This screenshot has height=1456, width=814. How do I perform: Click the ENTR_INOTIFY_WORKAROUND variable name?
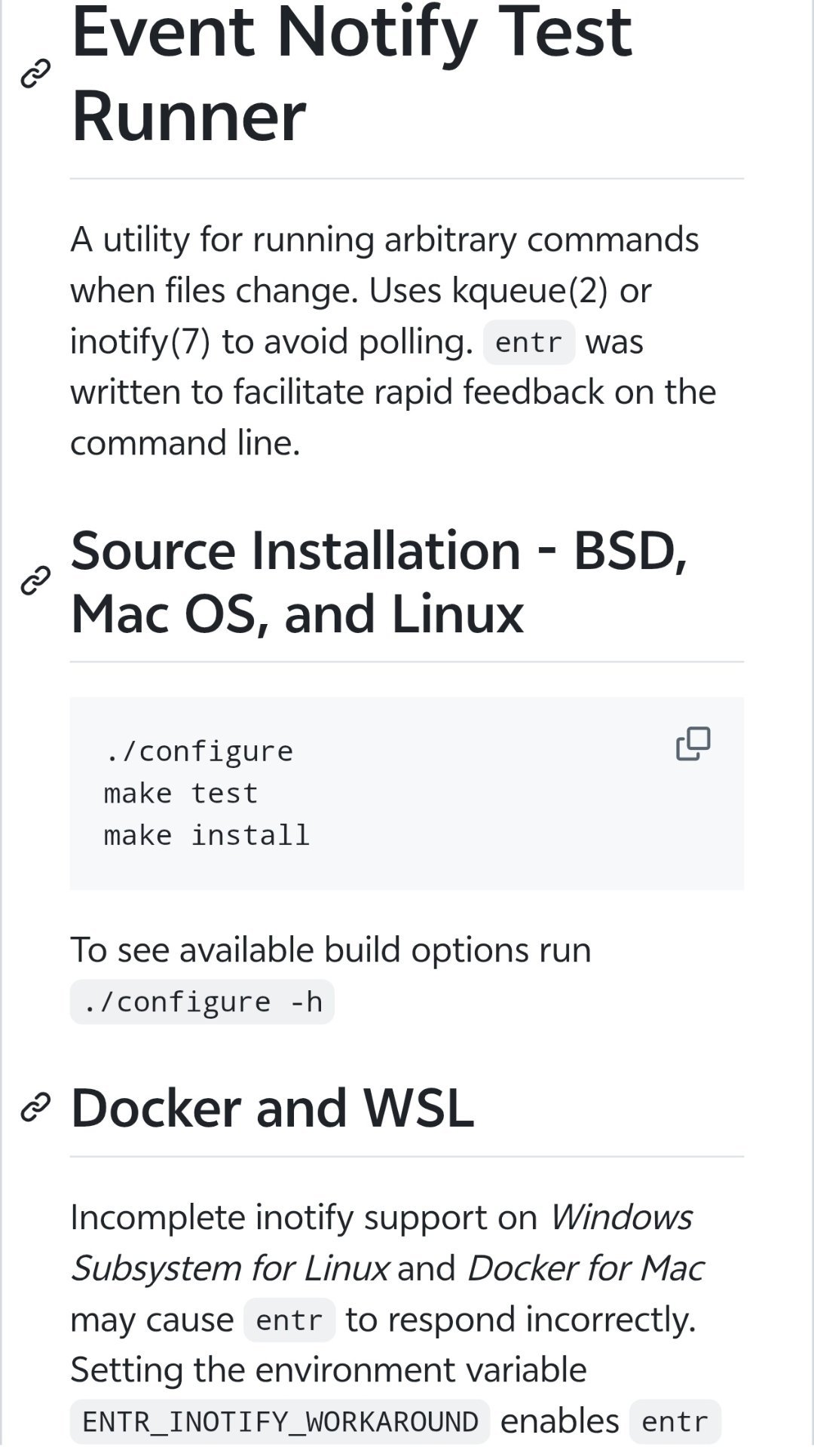[x=280, y=1422]
